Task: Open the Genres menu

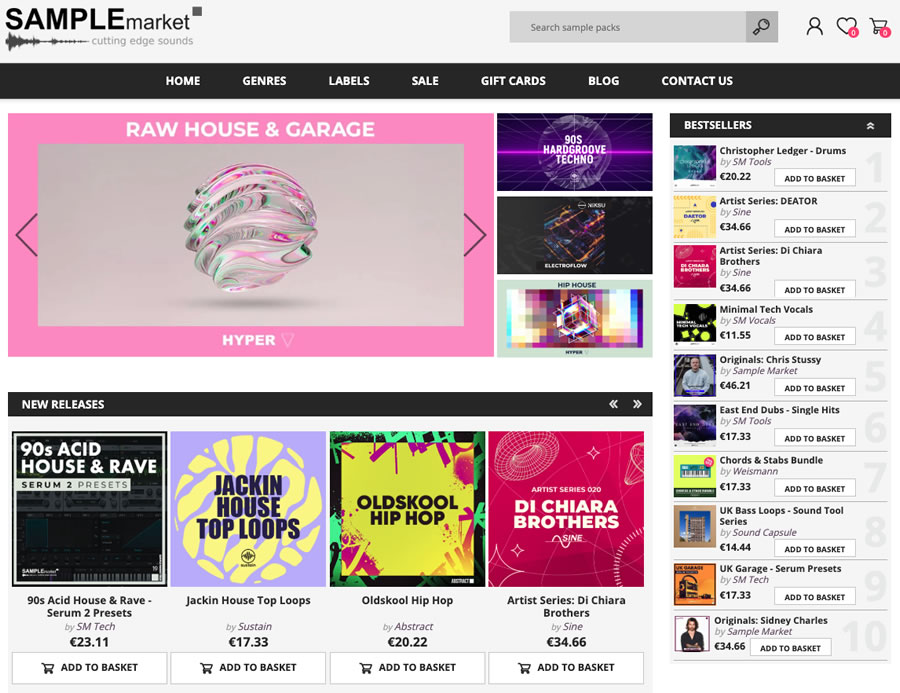Action: [x=264, y=81]
